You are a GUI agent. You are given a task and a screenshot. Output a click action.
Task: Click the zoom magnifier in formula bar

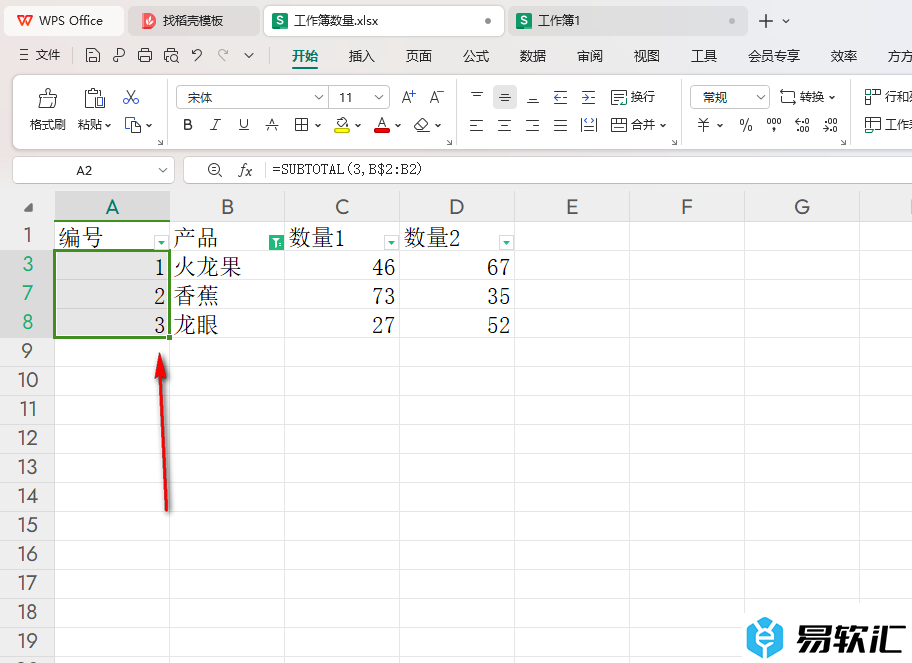click(x=215, y=170)
